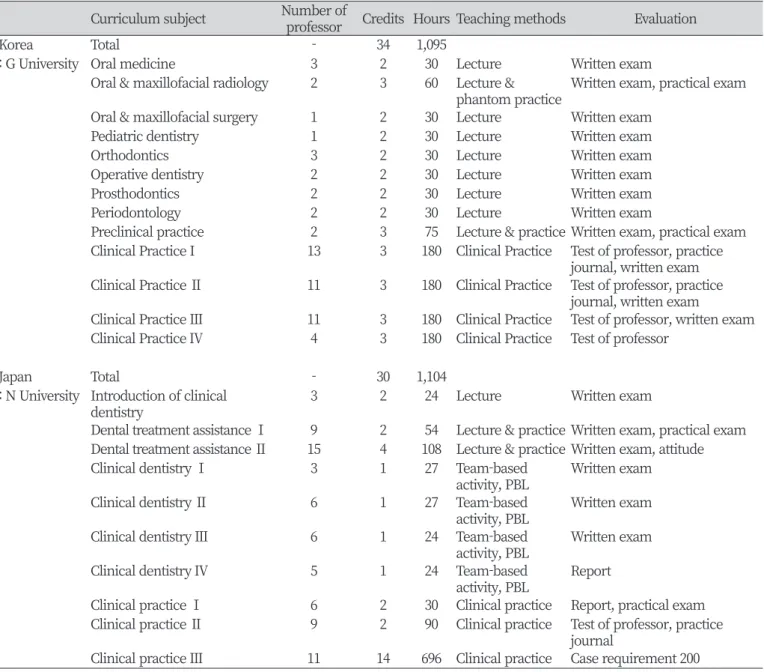This screenshot has height=672, width=764.
Task: Select 'Oral & maxillofacial radiology' subject
Action: (x=179, y=83)
